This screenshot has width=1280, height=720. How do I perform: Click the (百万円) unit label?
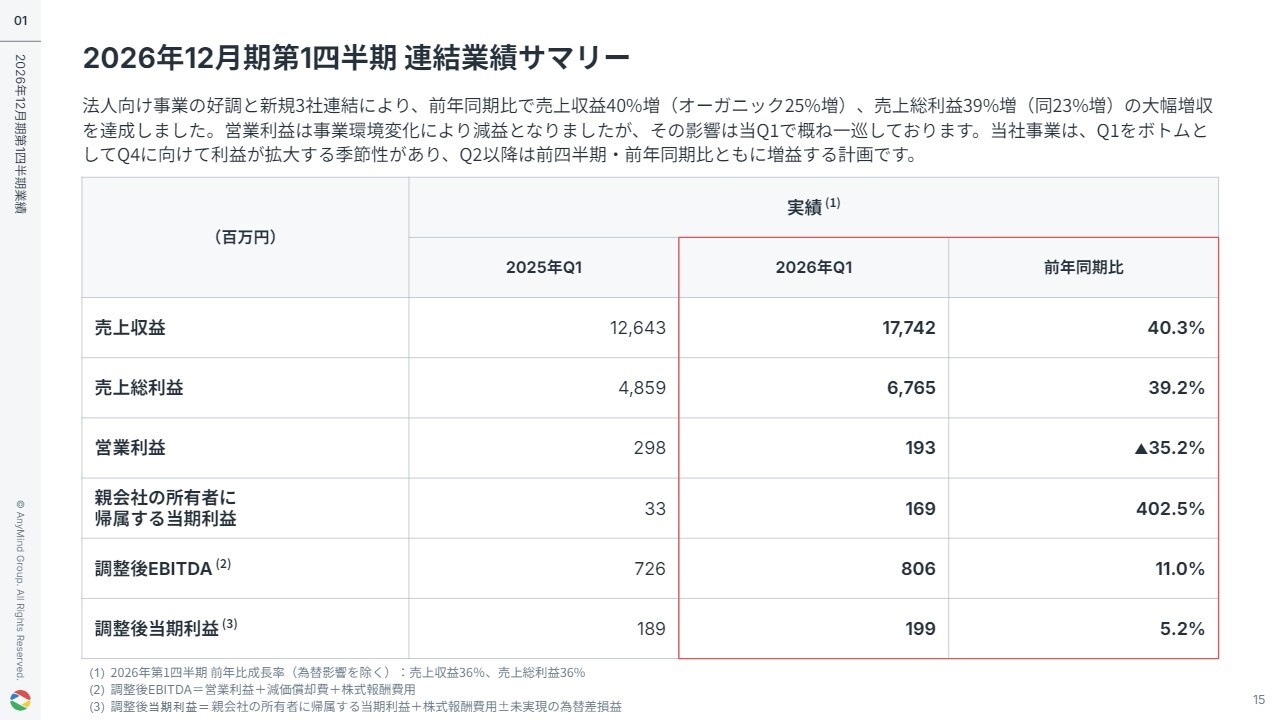pos(245,237)
